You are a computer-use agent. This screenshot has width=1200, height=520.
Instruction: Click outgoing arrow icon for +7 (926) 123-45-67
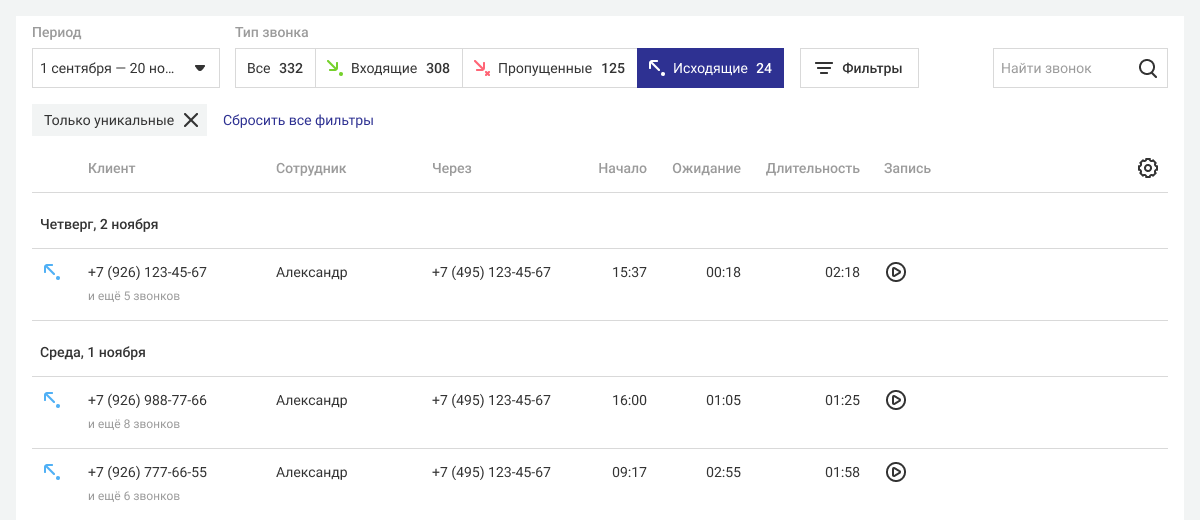[51, 272]
